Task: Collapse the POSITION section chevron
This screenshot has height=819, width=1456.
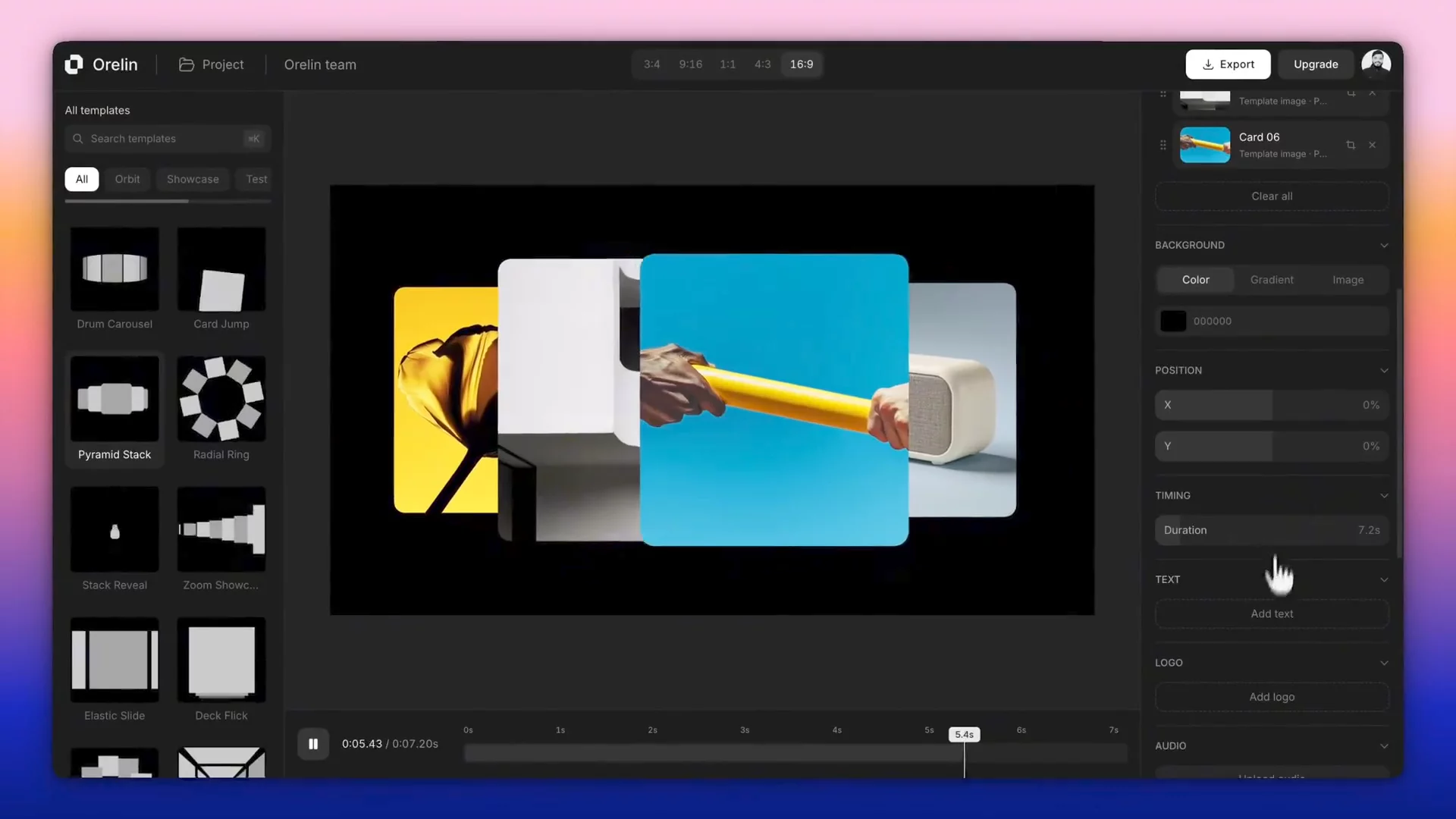Action: (1384, 371)
